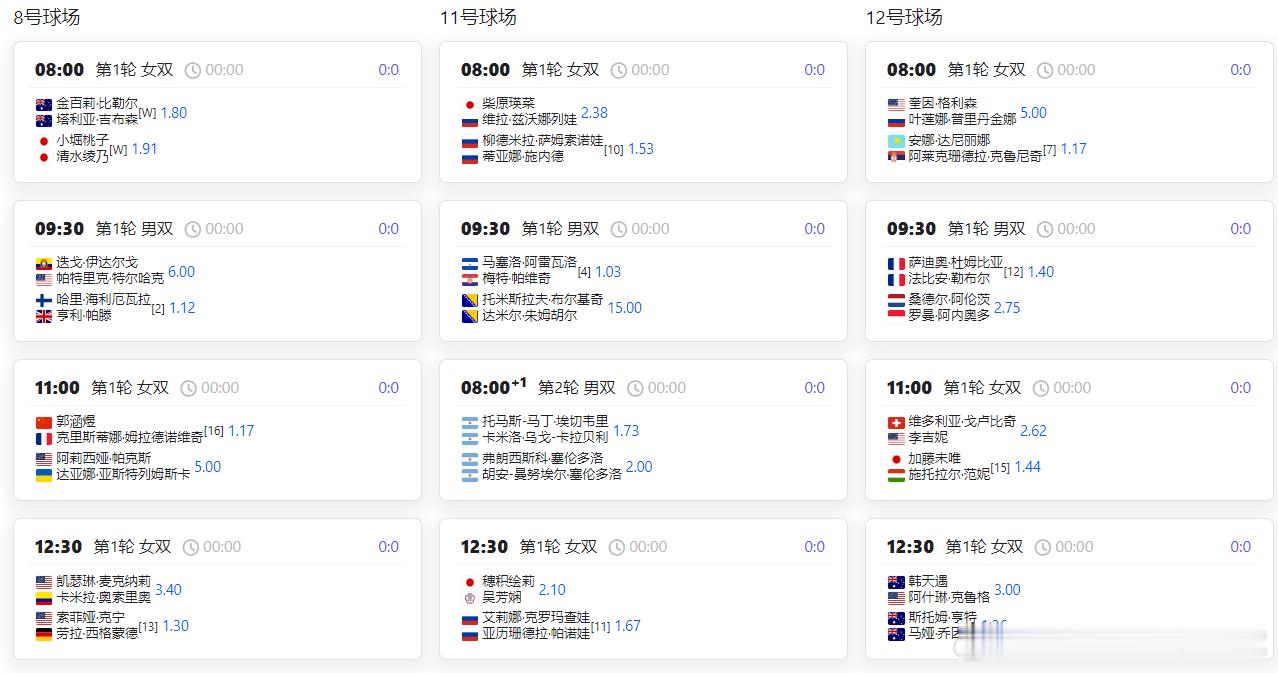Select the 8号球场 court heading
The image size is (1278, 673).
47,17
